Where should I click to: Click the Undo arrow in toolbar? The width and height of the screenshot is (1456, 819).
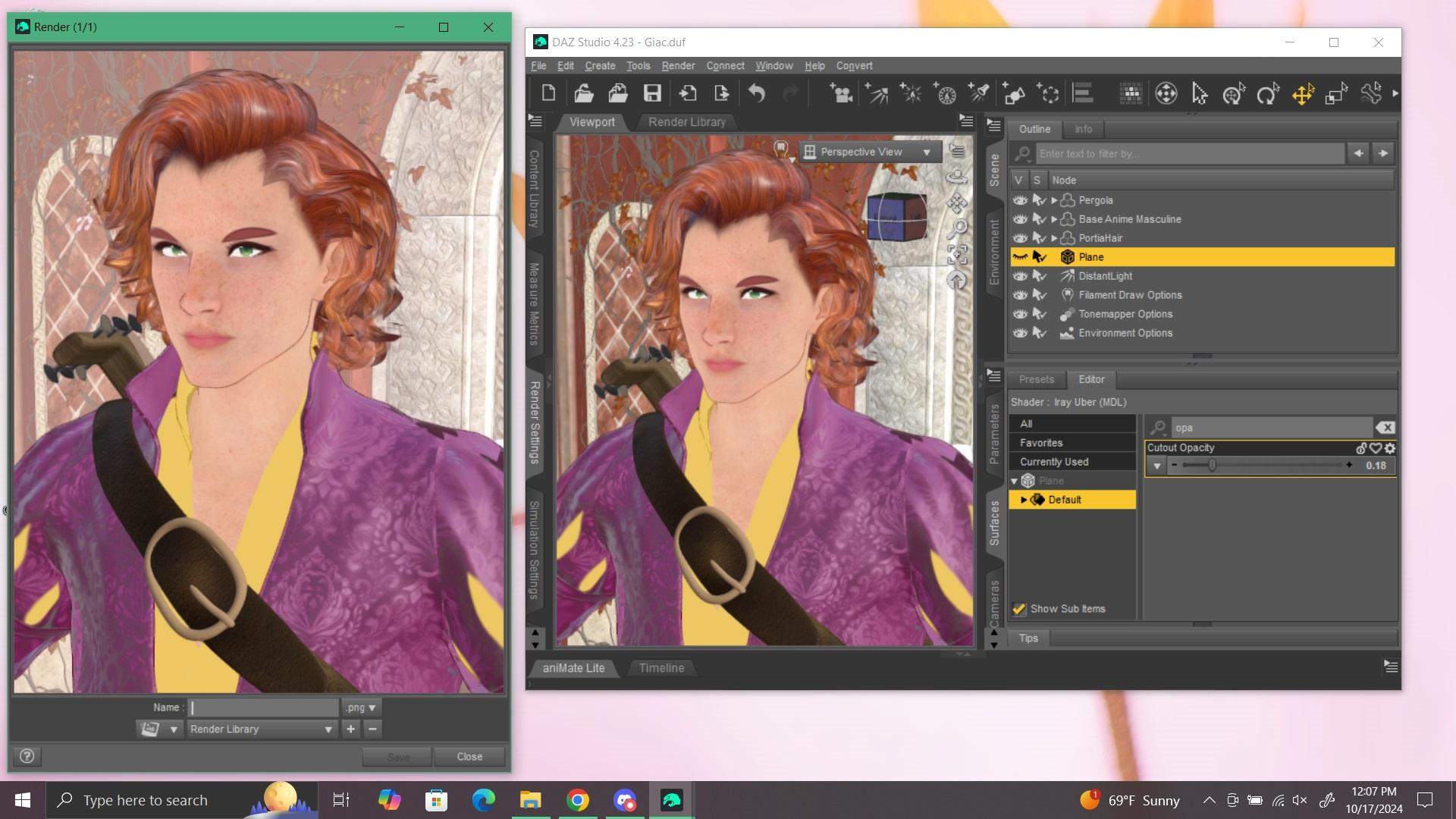756,93
